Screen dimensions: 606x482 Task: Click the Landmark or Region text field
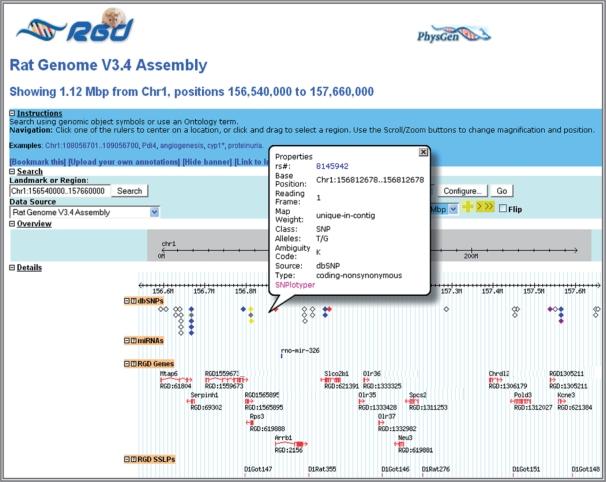[58, 190]
